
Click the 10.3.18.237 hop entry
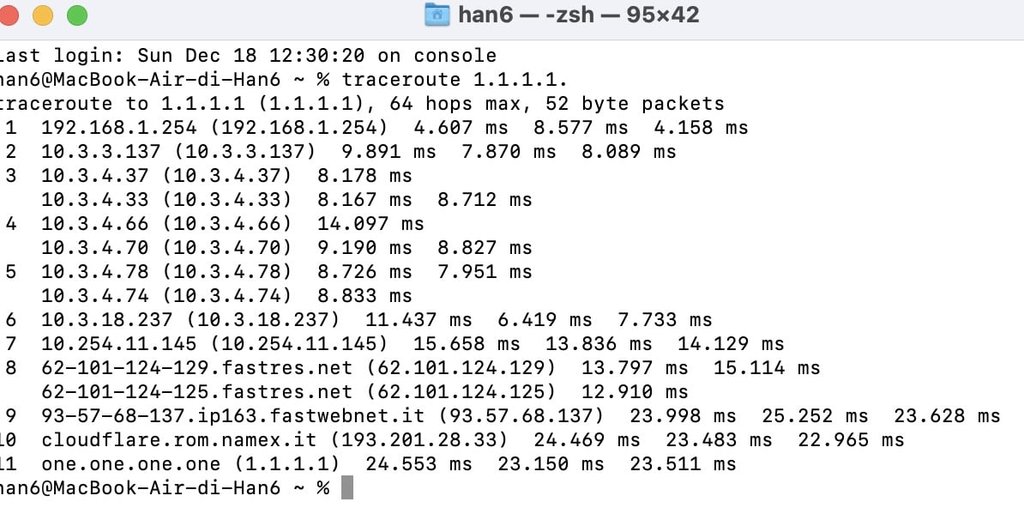tap(94, 320)
